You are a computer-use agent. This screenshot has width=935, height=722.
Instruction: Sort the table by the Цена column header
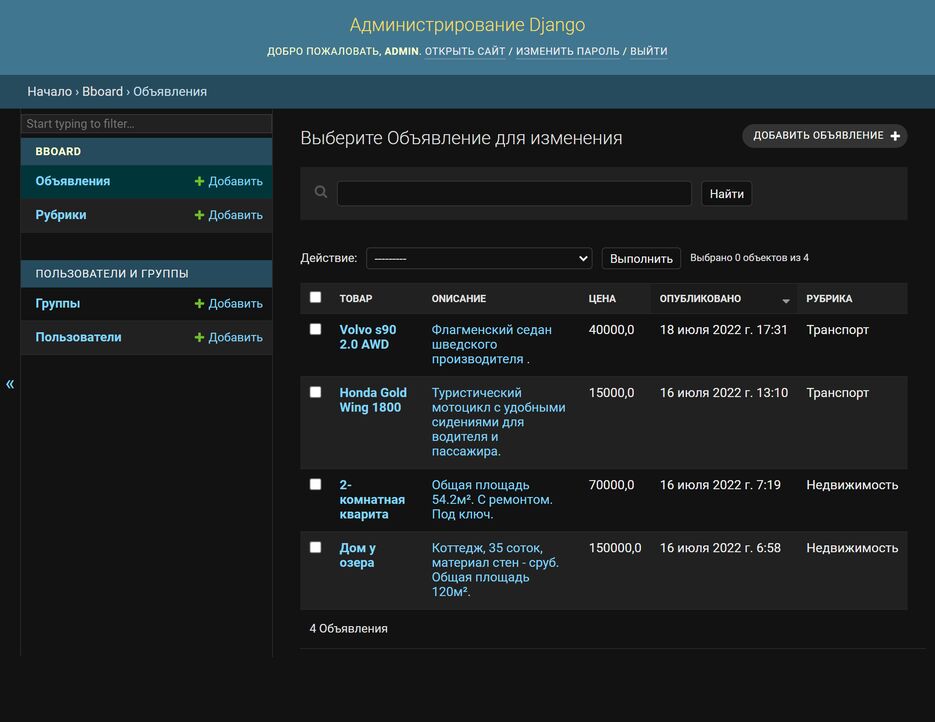[602, 298]
